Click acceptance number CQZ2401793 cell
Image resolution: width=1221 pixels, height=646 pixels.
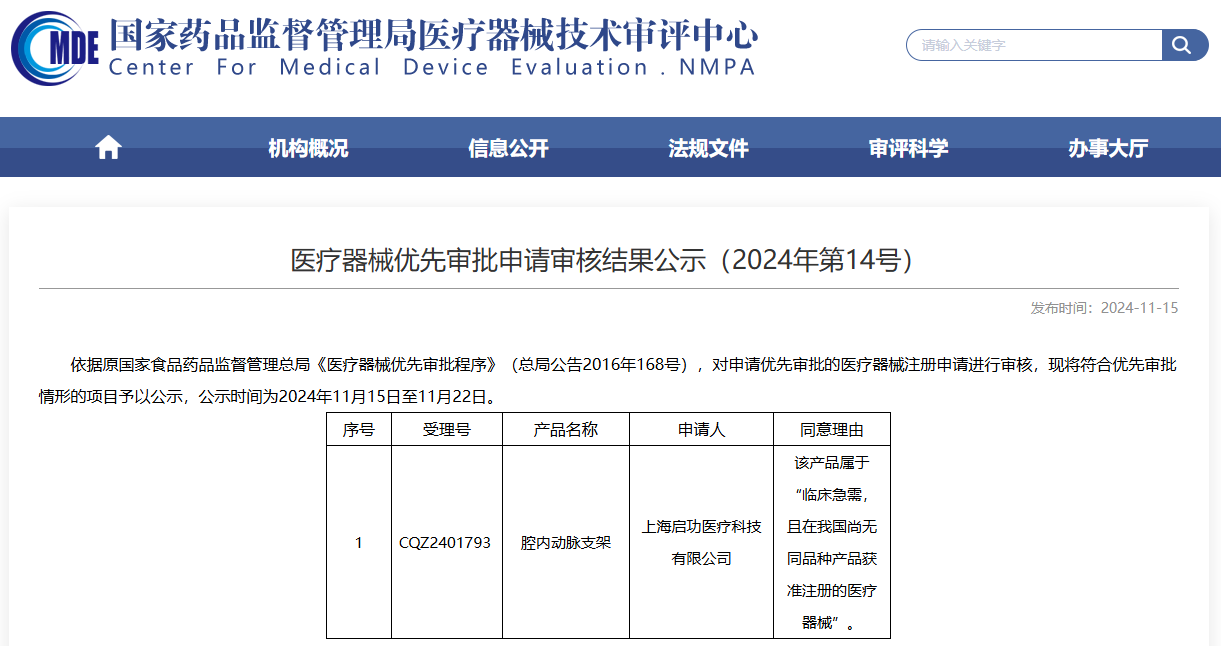coord(446,542)
